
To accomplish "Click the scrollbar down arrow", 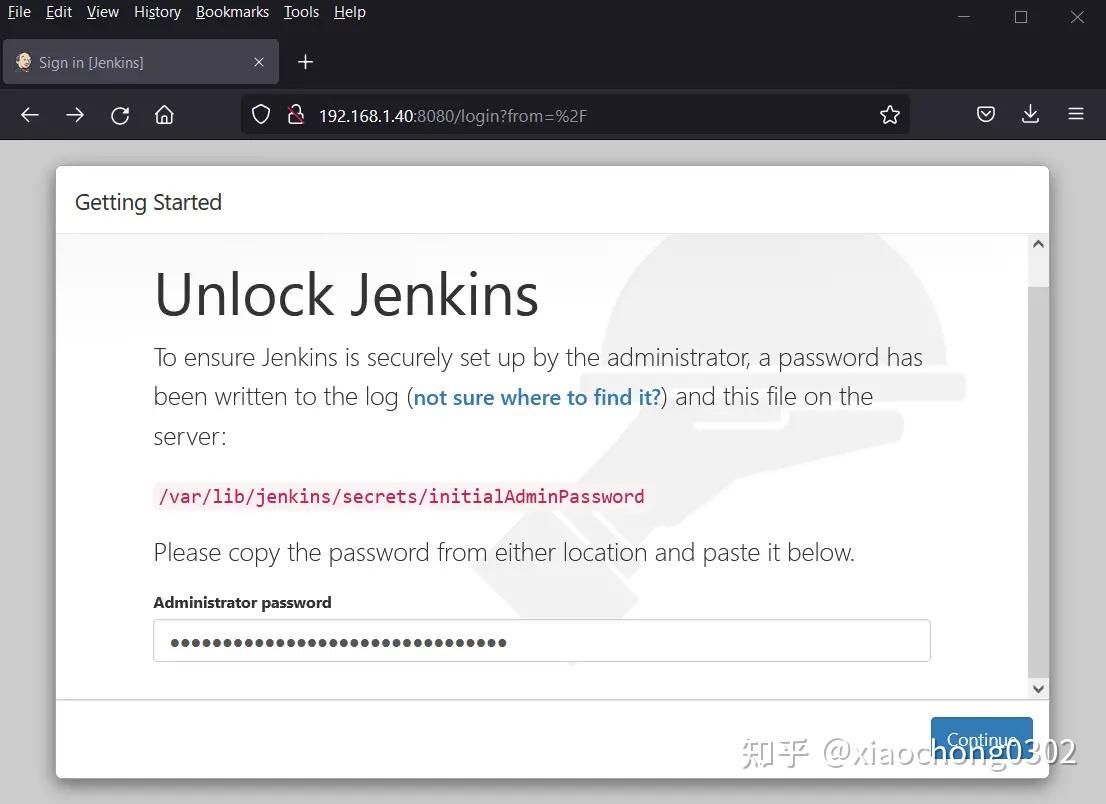I will 1038,688.
